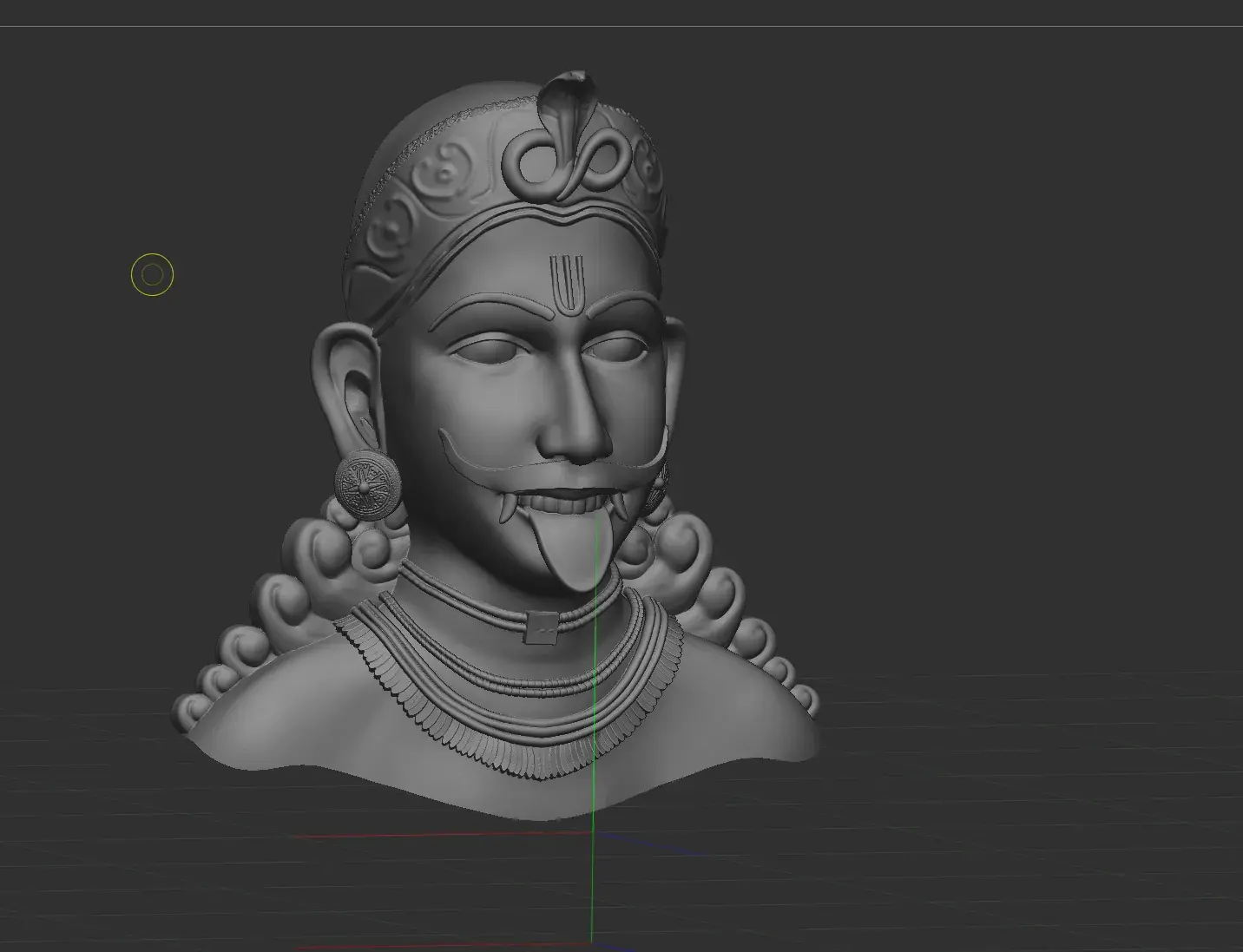Click the fully visible ear of the sculpt

click(344, 382)
